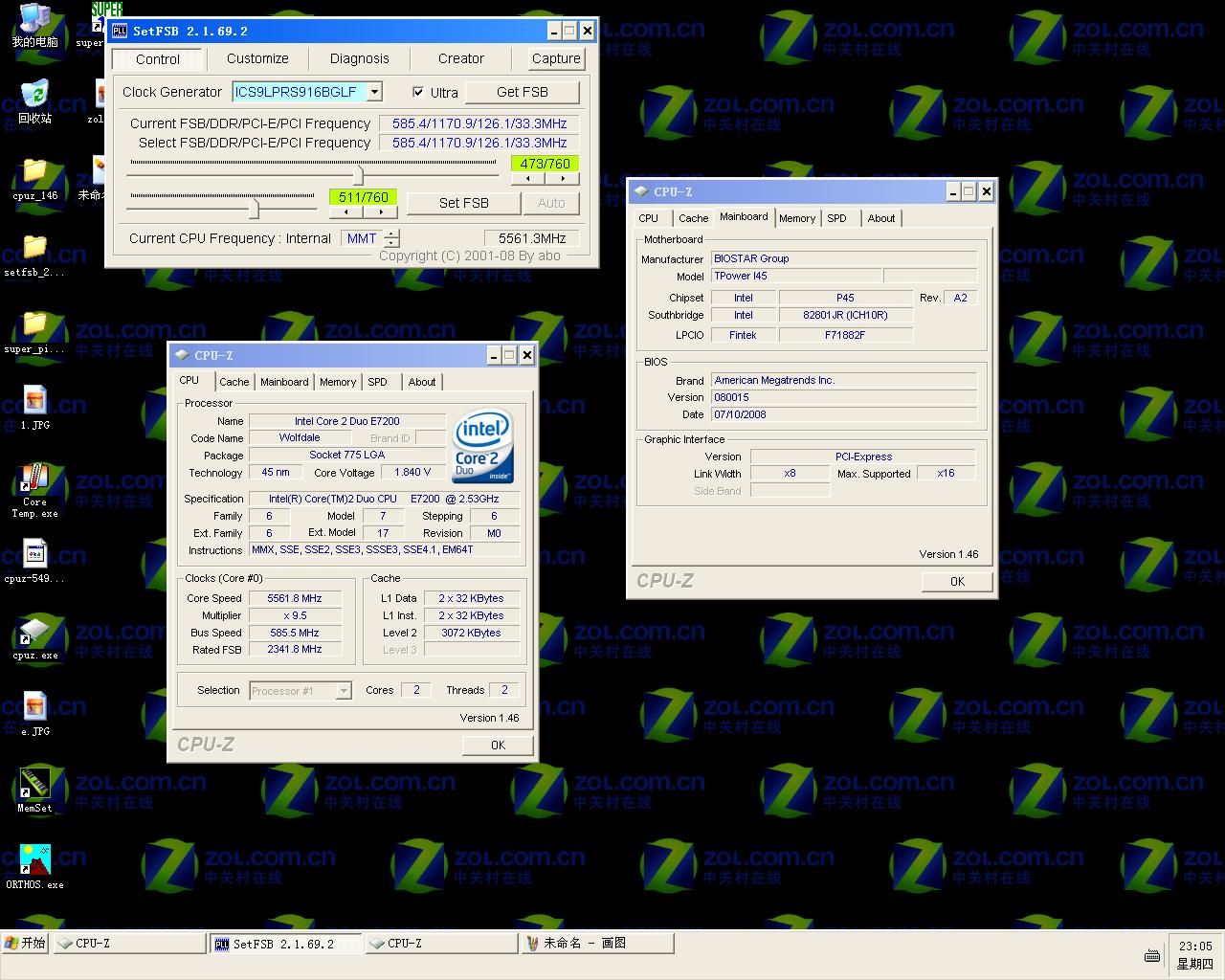1225x980 pixels.
Task: Click the Bus Speed value 585.5 MHz
Action: click(x=295, y=633)
